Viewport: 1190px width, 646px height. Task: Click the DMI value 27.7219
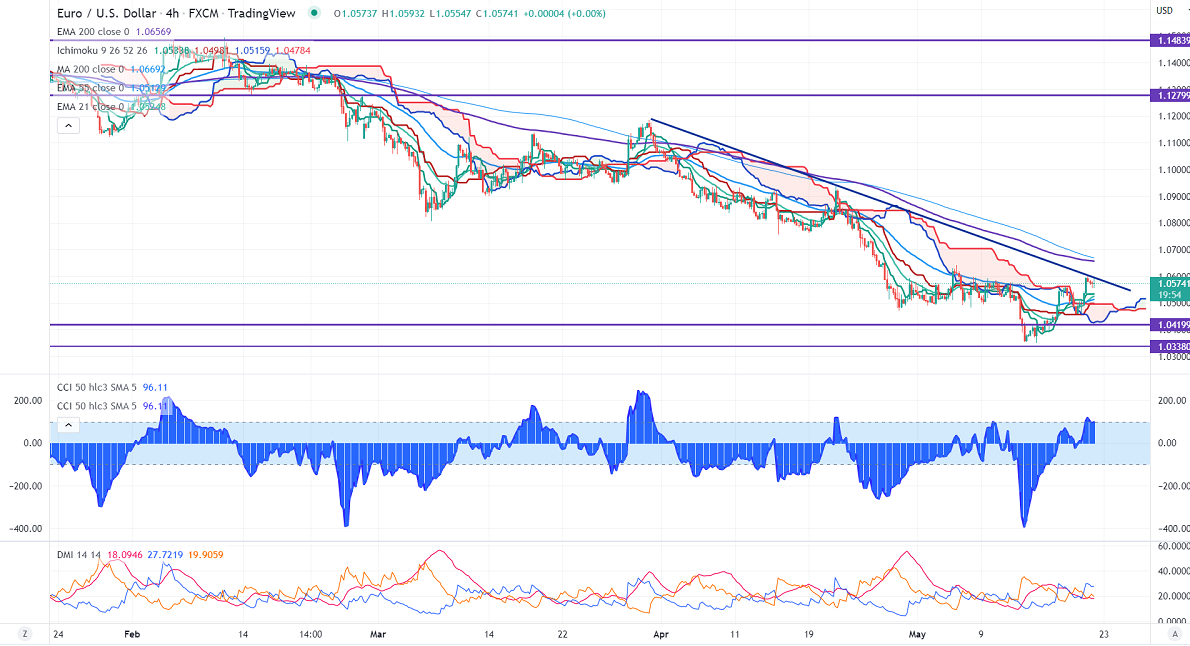point(165,555)
